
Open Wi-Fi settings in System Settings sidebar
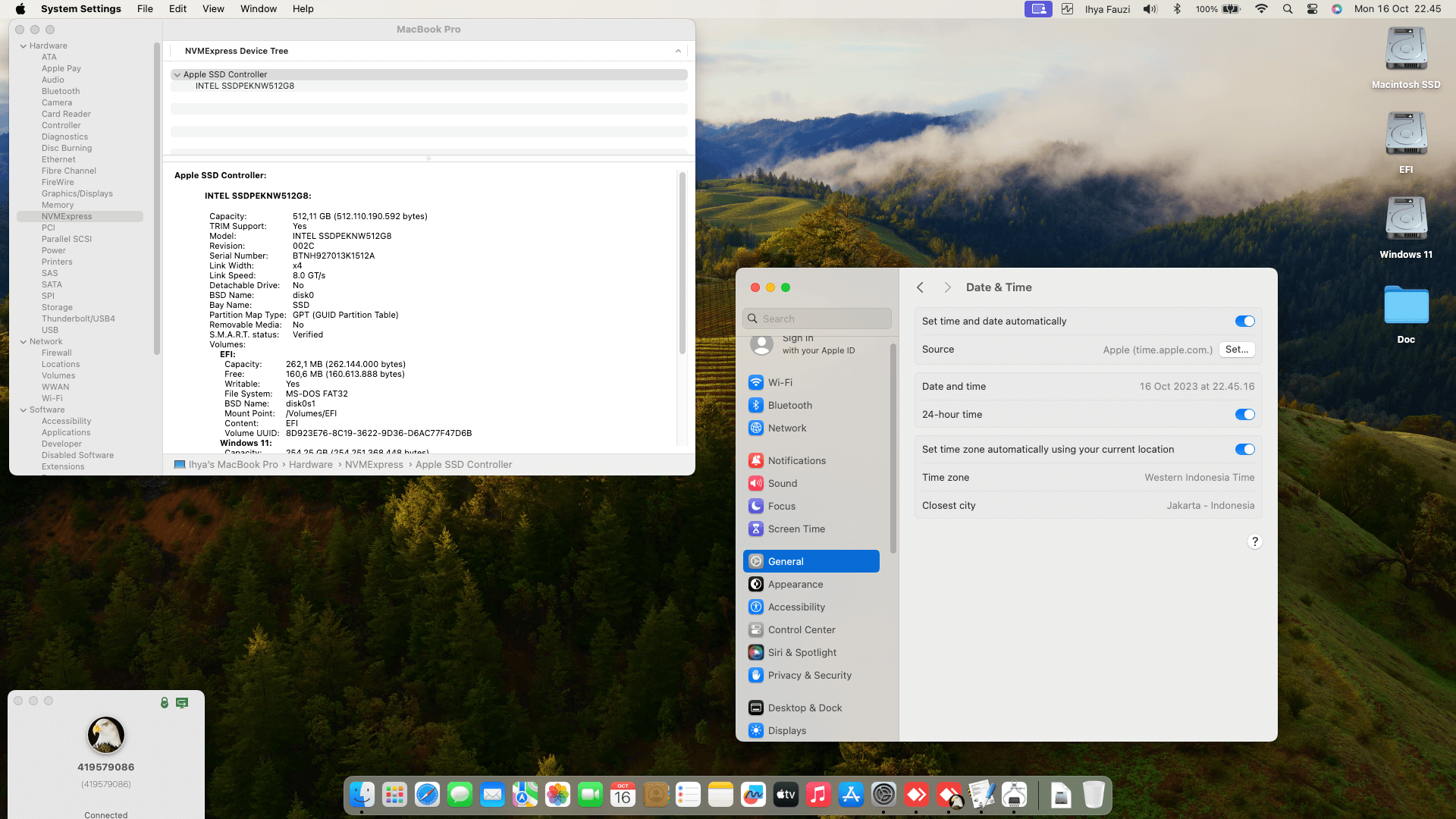811,383
